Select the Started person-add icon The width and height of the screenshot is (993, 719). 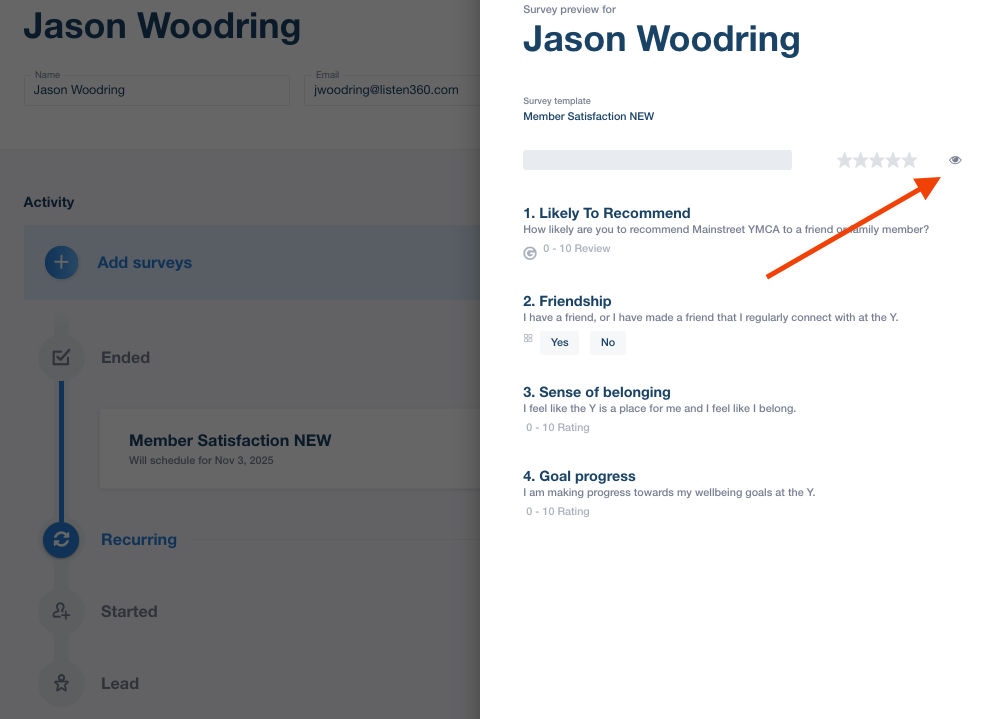pos(61,611)
